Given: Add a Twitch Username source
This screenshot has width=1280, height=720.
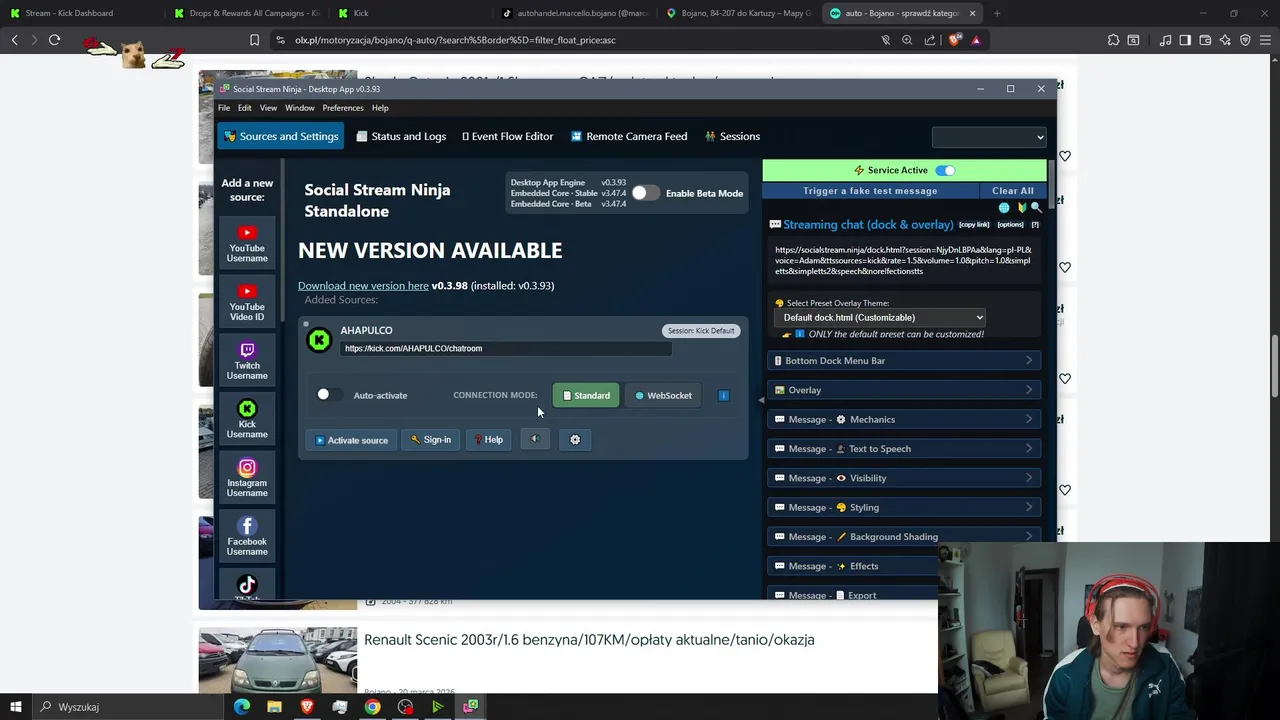Looking at the screenshot, I should tap(247, 360).
